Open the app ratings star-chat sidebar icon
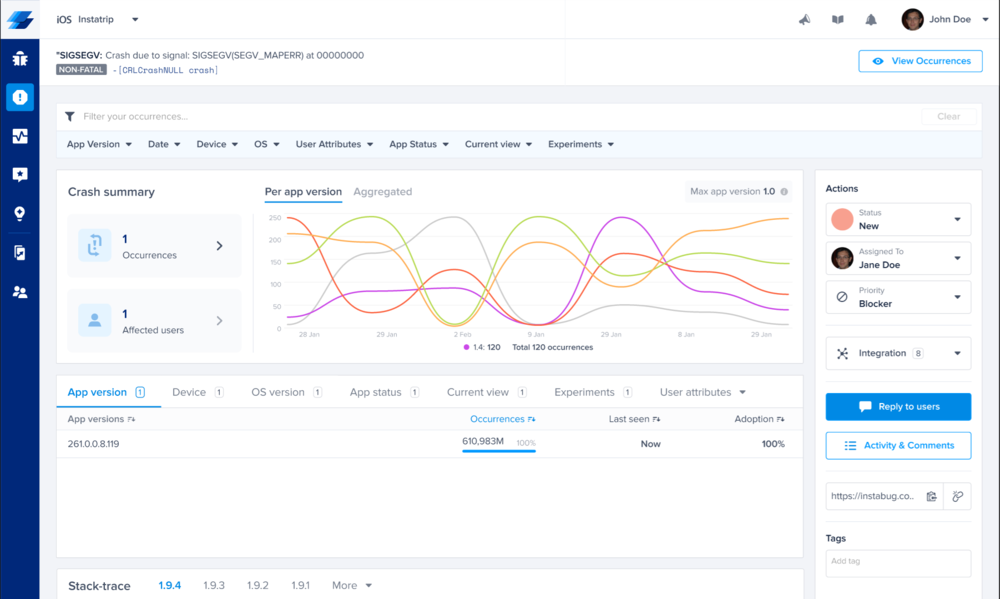Image resolution: width=1000 pixels, height=599 pixels. pyautogui.click(x=20, y=175)
